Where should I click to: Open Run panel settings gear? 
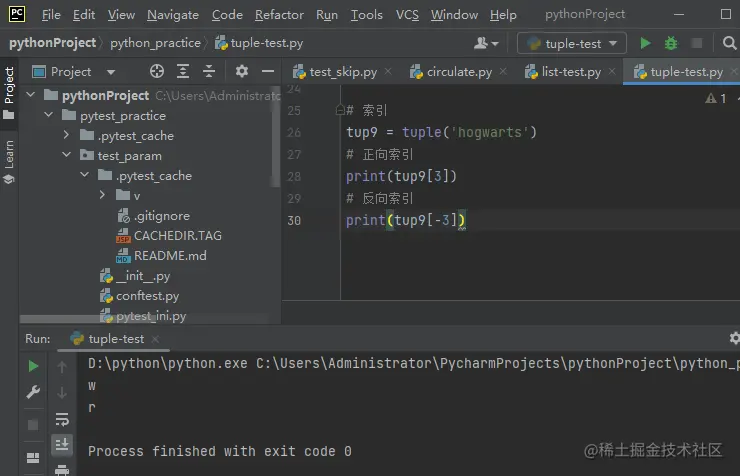(734, 338)
